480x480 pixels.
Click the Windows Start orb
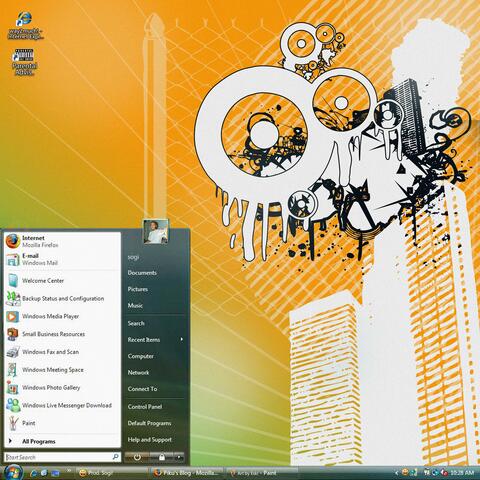13,472
